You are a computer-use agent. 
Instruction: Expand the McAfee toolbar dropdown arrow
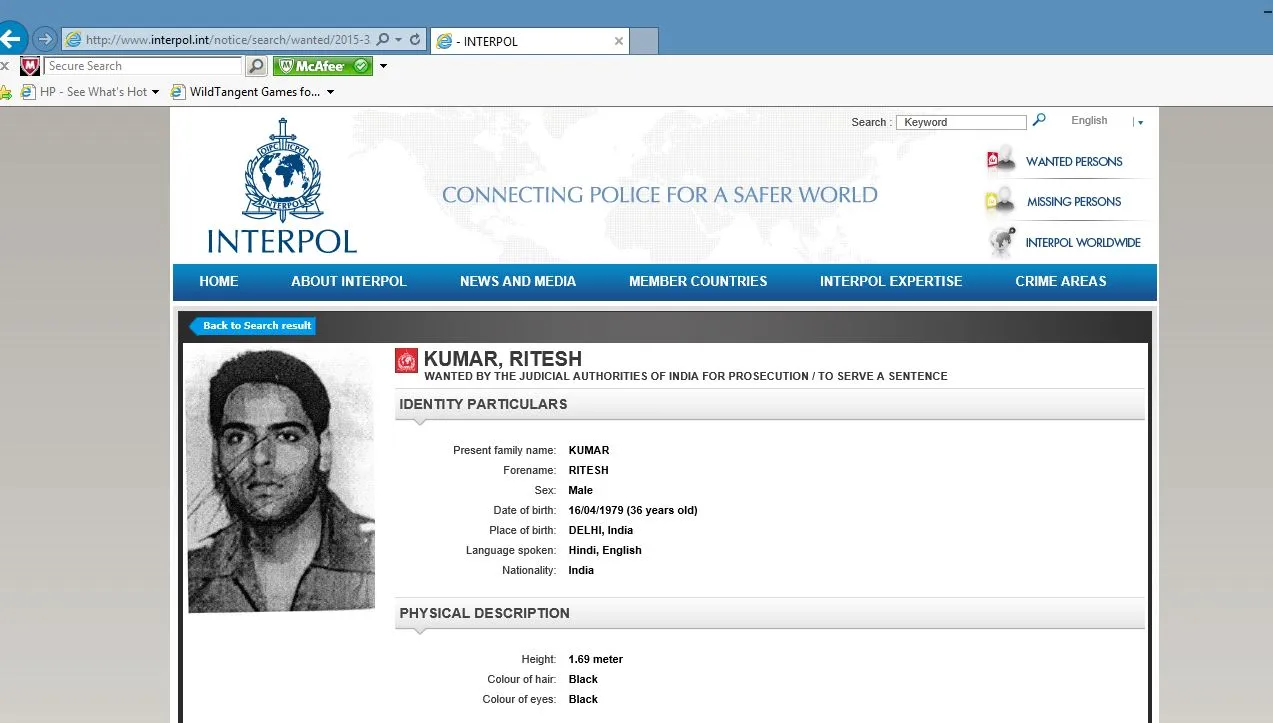pyautogui.click(x=383, y=66)
